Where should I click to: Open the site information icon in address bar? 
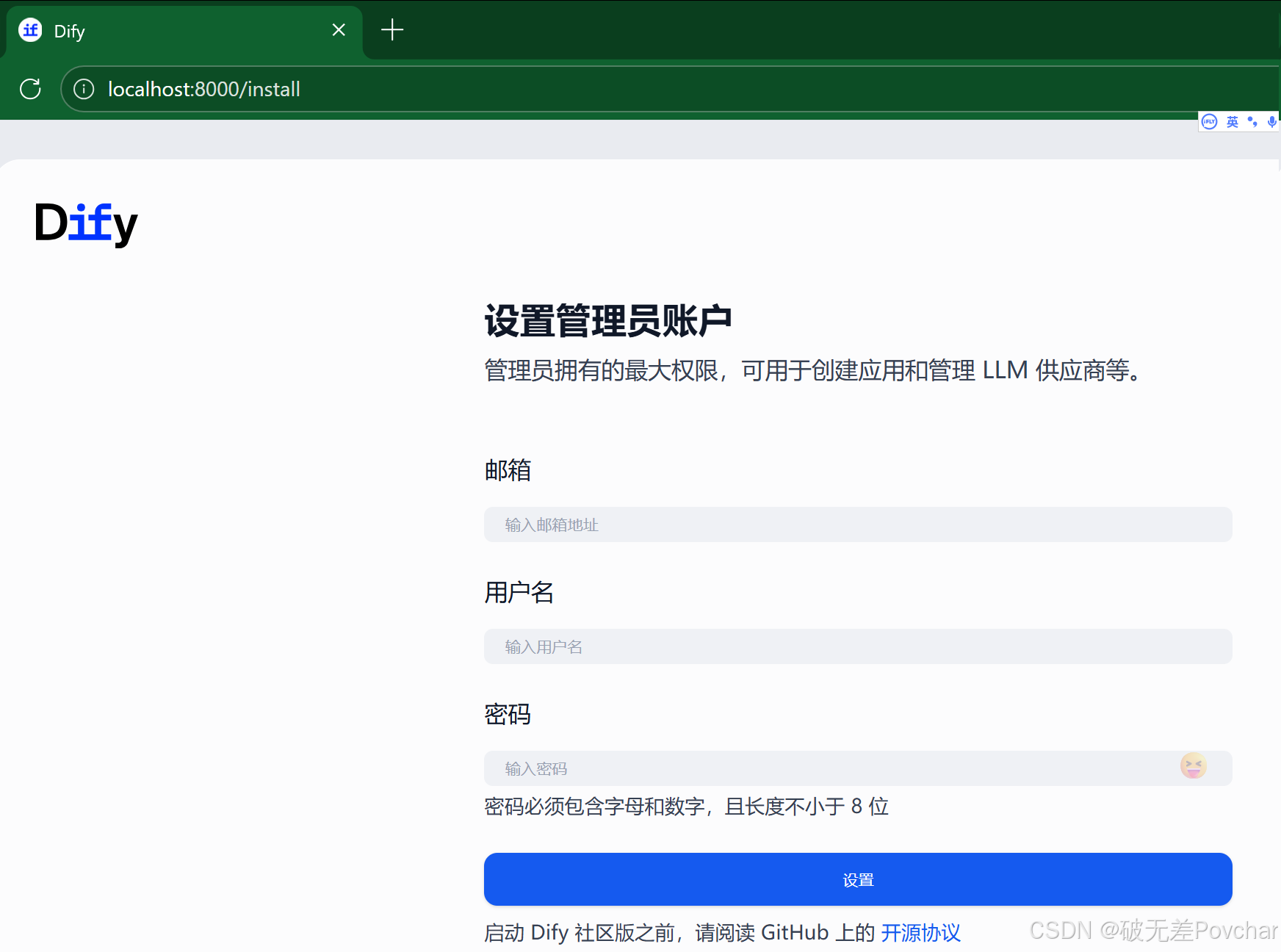[84, 89]
